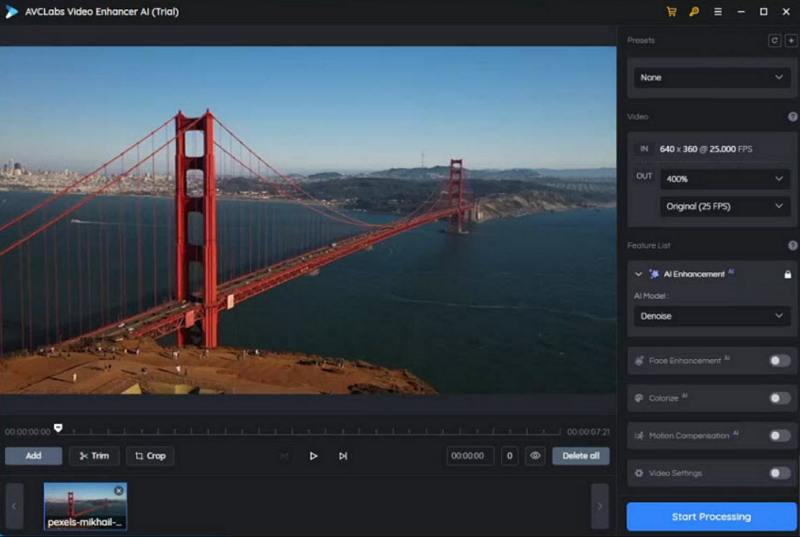Click the timeline playhead marker
Viewport: 800px width, 537px height.
[x=58, y=428]
